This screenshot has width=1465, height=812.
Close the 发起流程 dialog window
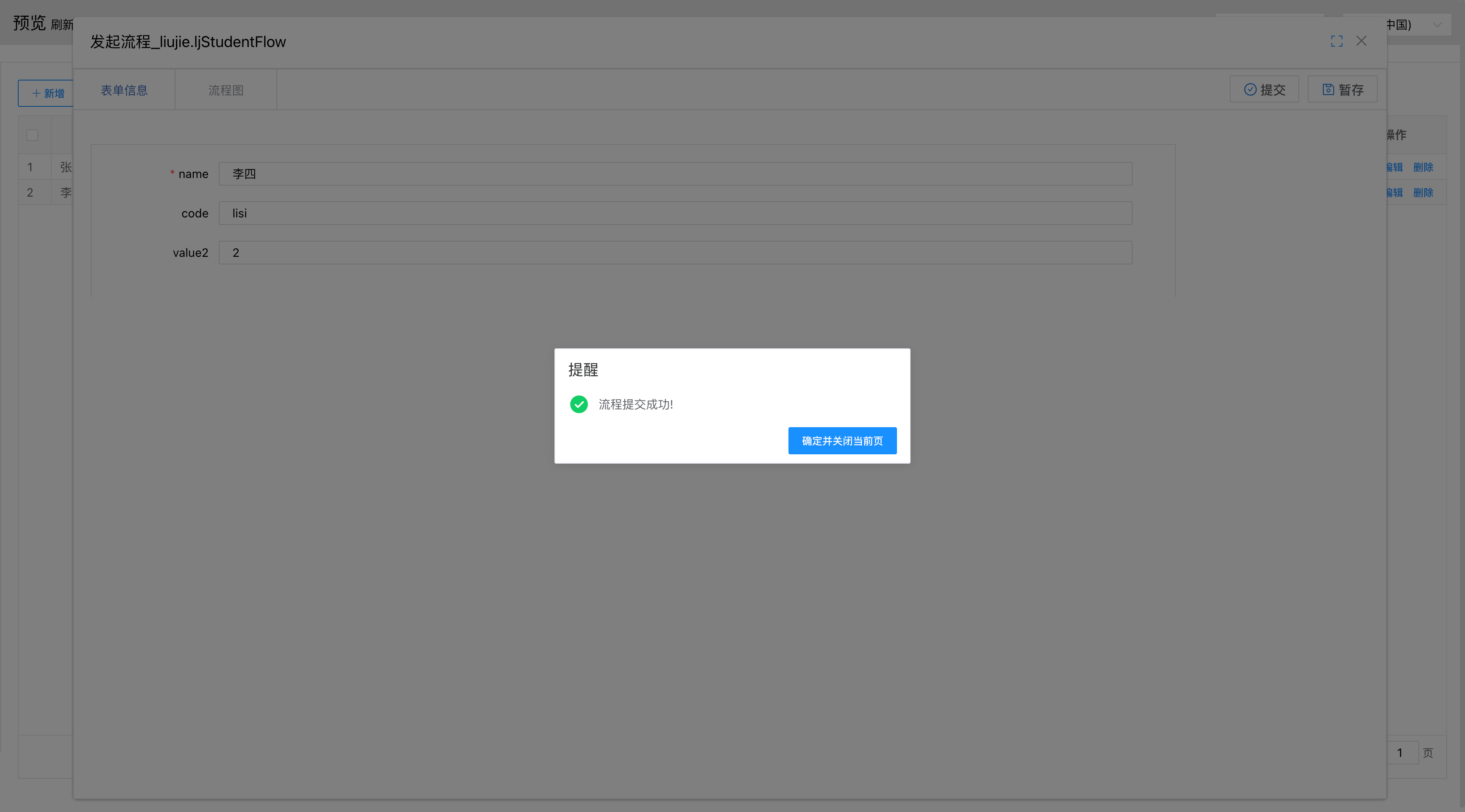pyautogui.click(x=1362, y=41)
